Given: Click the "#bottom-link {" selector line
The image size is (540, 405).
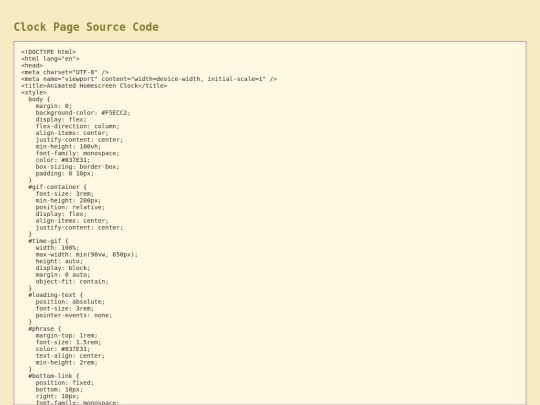Looking at the screenshot, I should 54,376.
